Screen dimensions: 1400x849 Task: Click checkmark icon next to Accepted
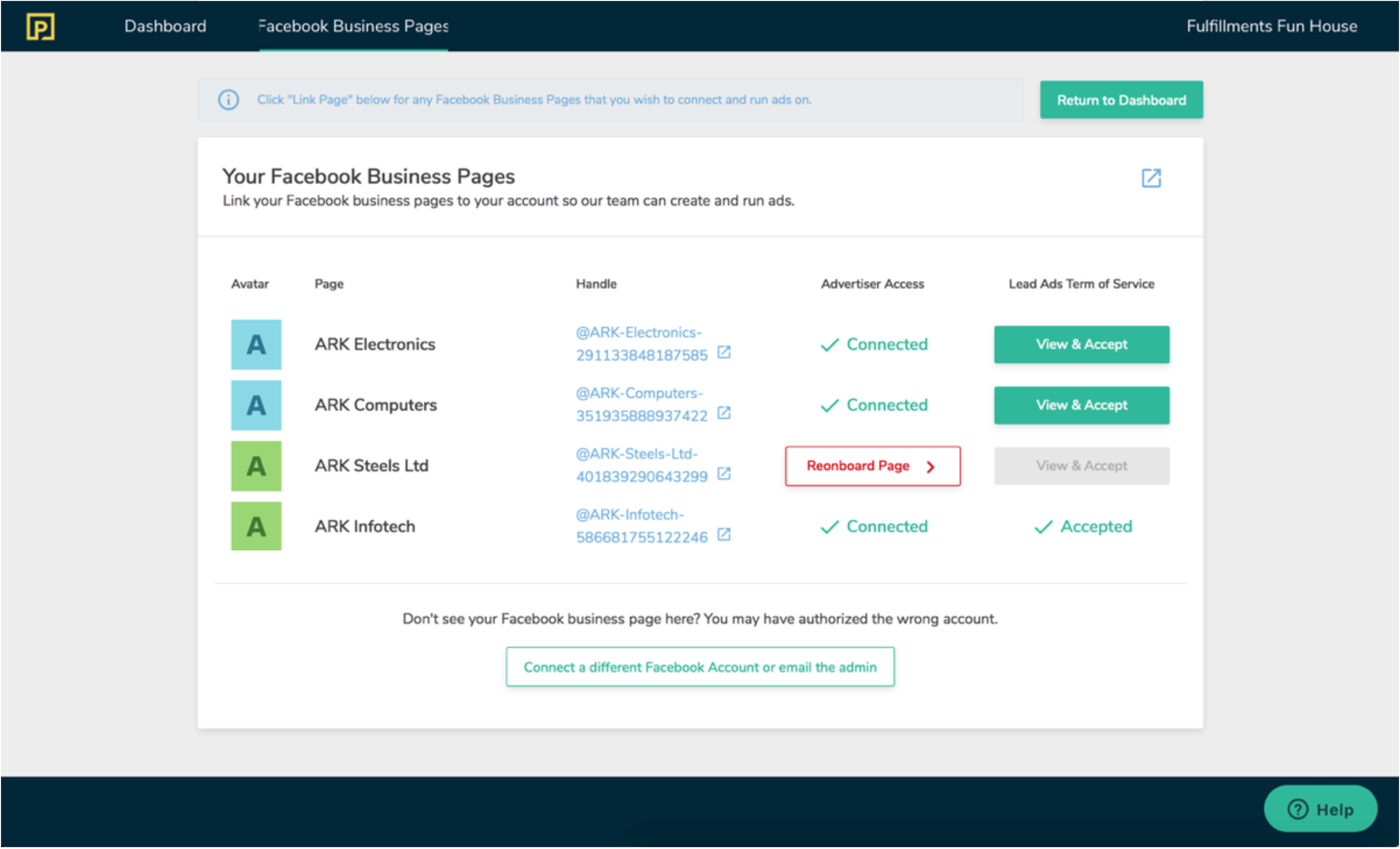[1043, 528]
